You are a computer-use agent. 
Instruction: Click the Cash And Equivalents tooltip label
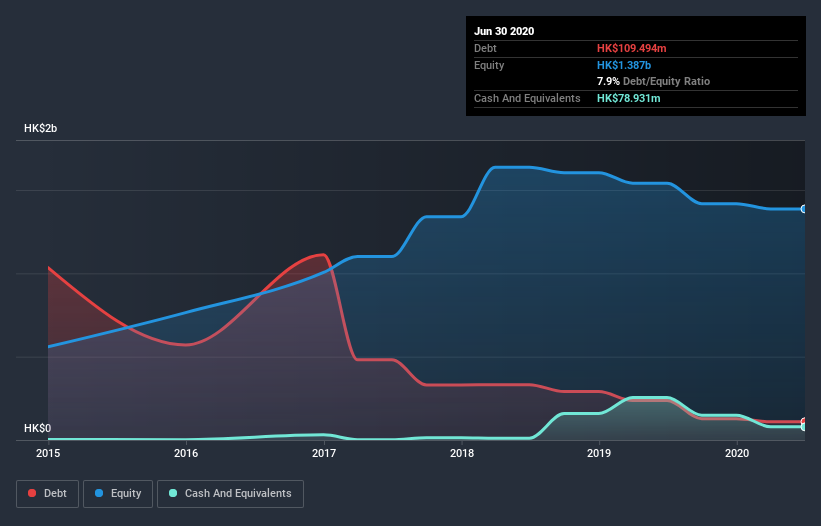click(x=527, y=98)
